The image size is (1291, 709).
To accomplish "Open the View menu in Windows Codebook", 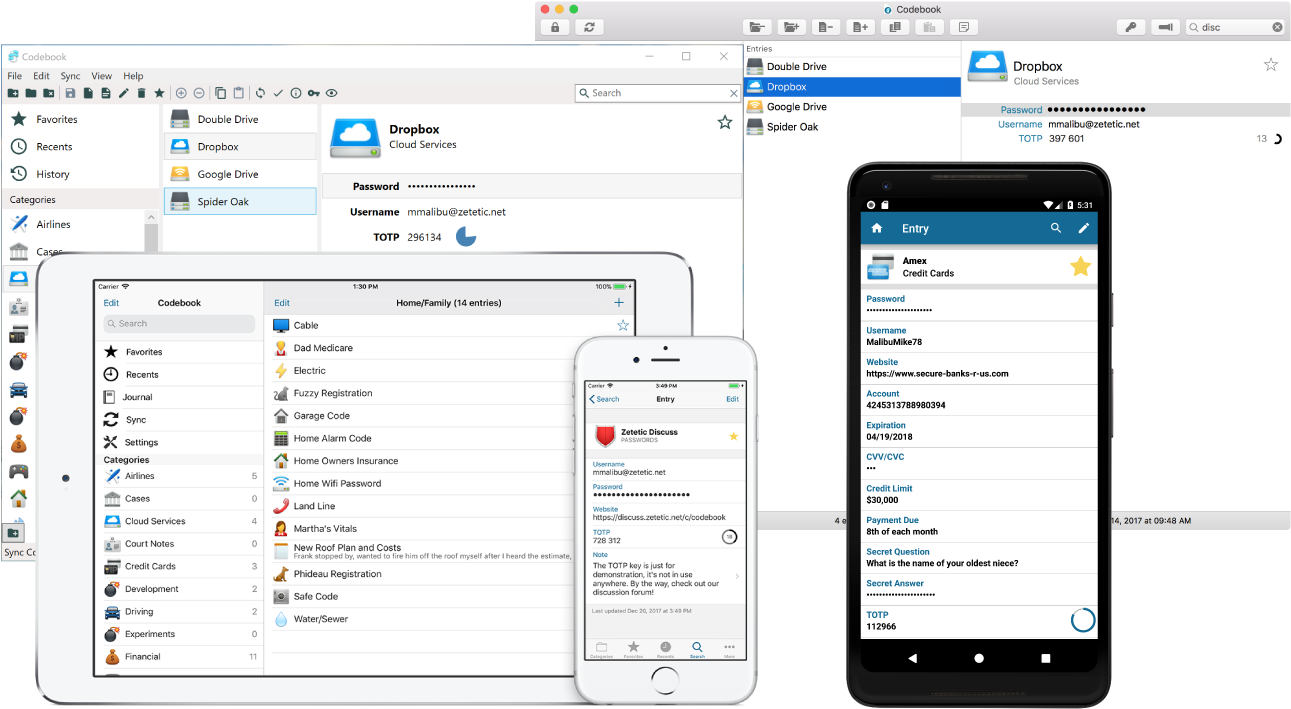I will 101,76.
